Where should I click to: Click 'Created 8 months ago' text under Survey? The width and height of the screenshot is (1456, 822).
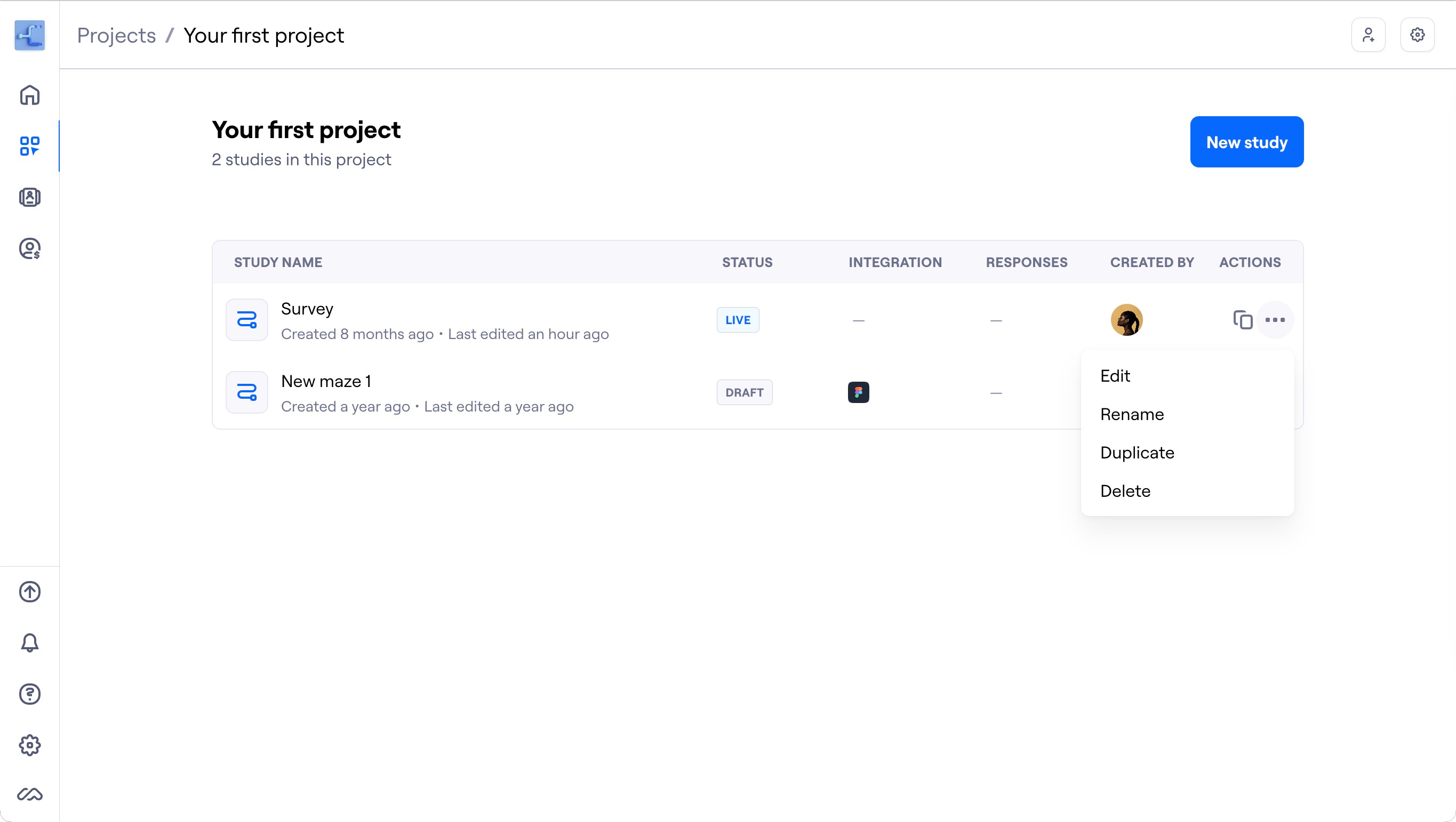pyautogui.click(x=357, y=334)
